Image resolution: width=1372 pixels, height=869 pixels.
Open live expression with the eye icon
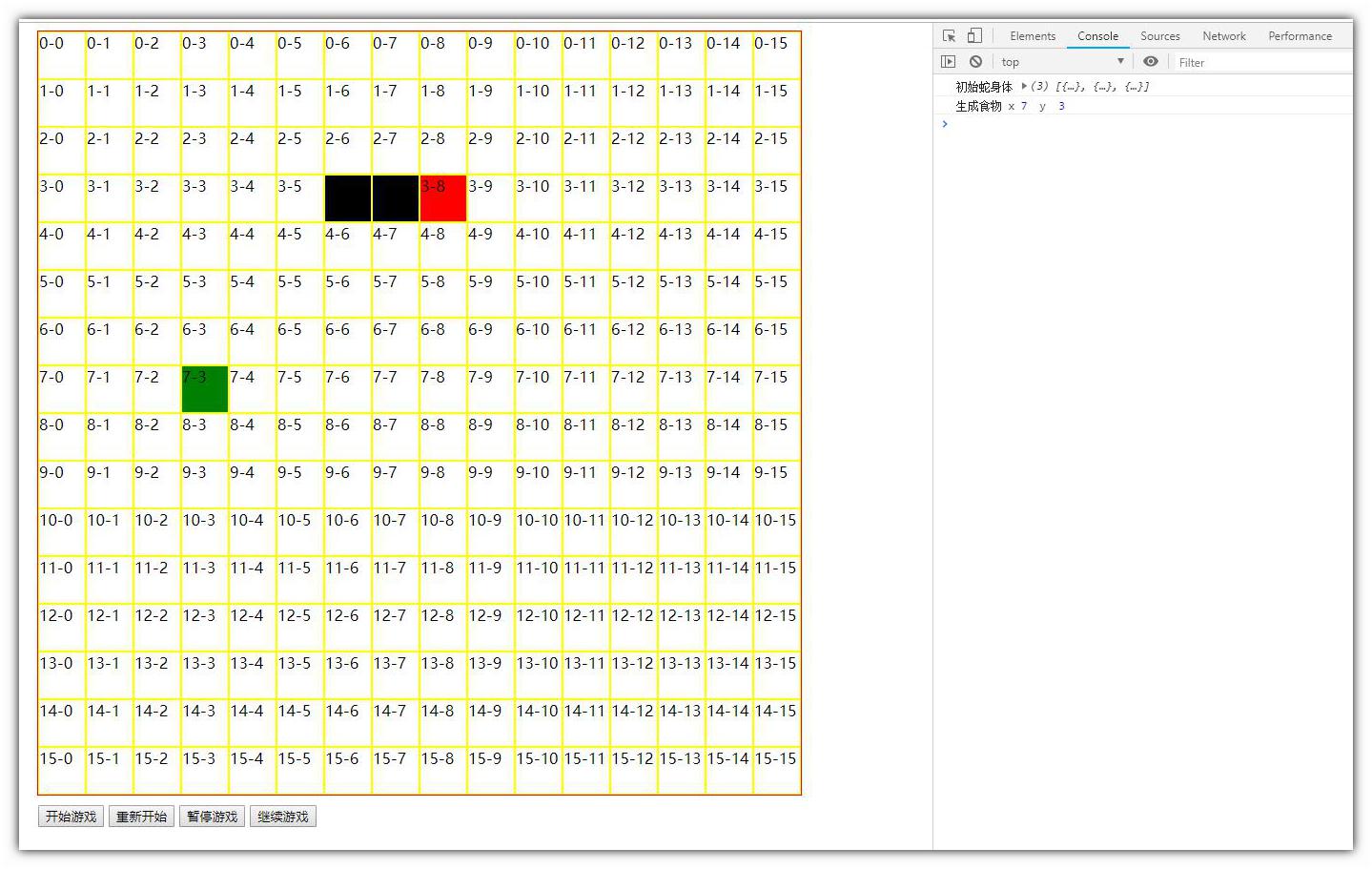(1151, 62)
